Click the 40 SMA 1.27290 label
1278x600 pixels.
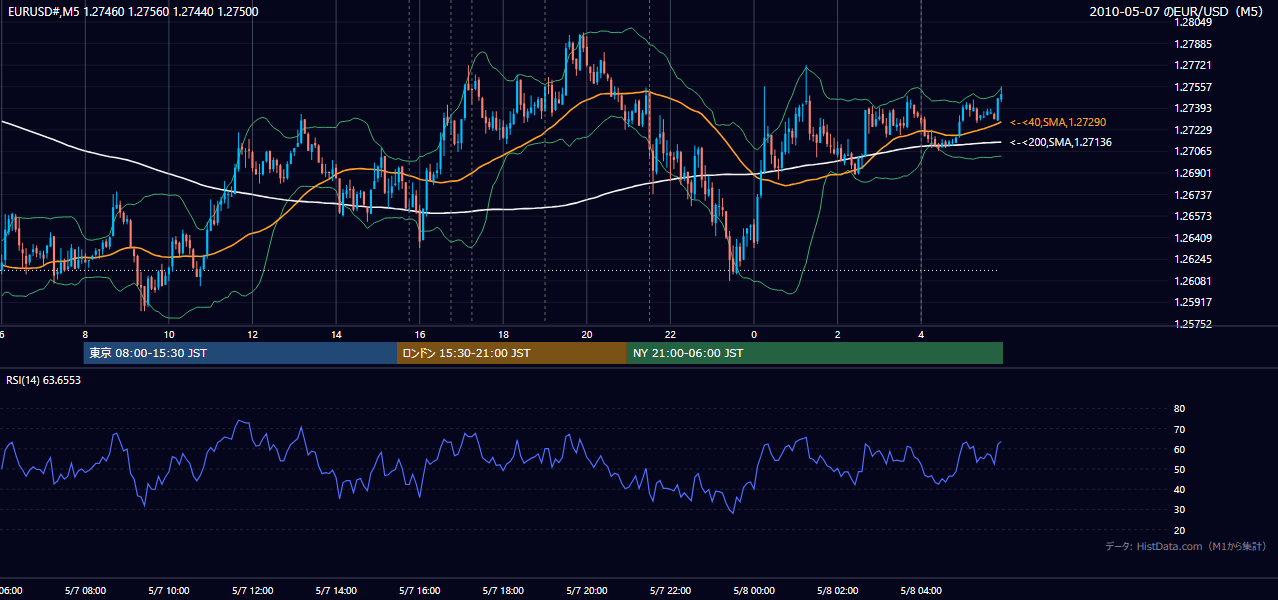click(x=1058, y=122)
